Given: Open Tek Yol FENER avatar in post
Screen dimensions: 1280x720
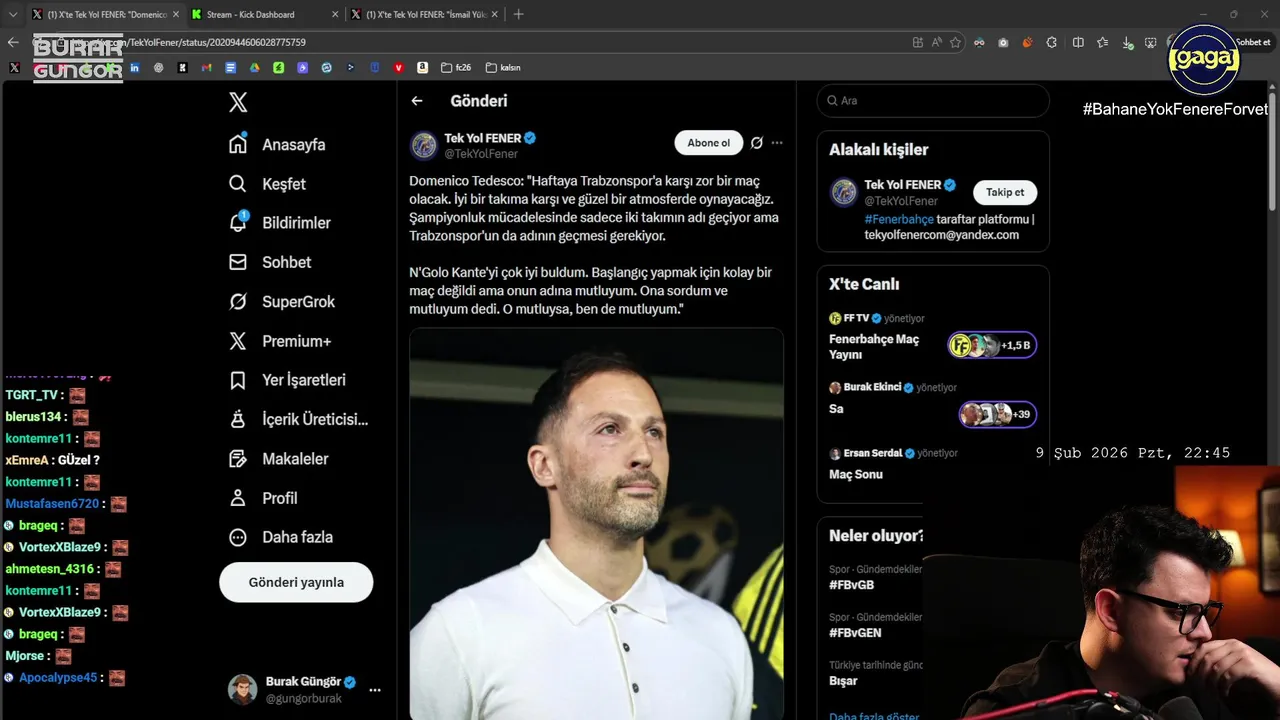Looking at the screenshot, I should point(424,146).
